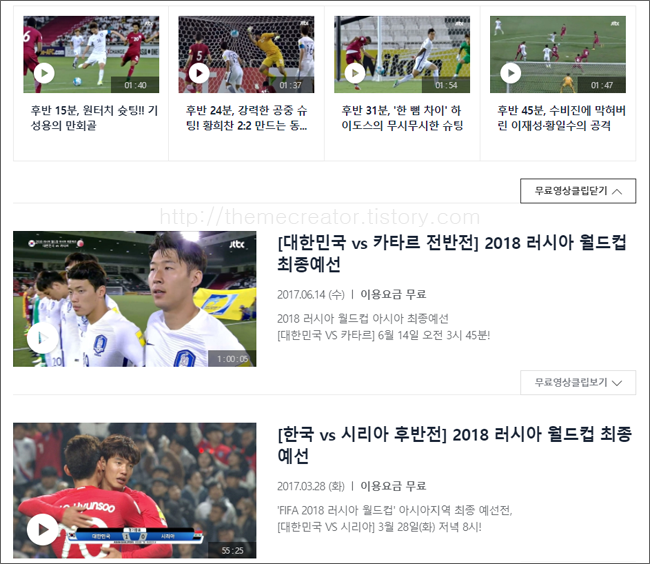Open the 대한민국 vs 카타르 전반전 title link
This screenshot has width=650, height=564.
[452, 253]
